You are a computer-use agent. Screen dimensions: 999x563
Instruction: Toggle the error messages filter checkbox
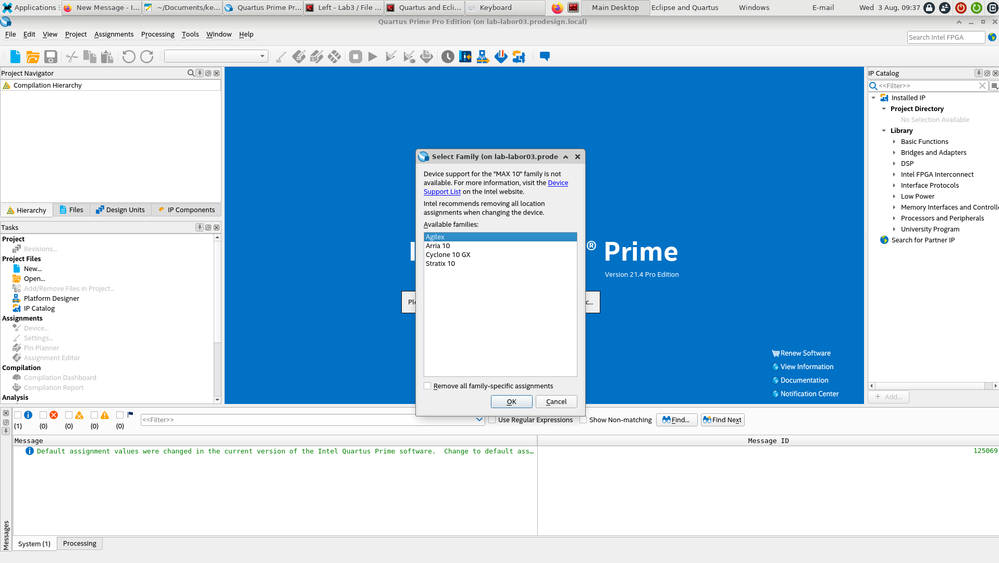[43, 415]
